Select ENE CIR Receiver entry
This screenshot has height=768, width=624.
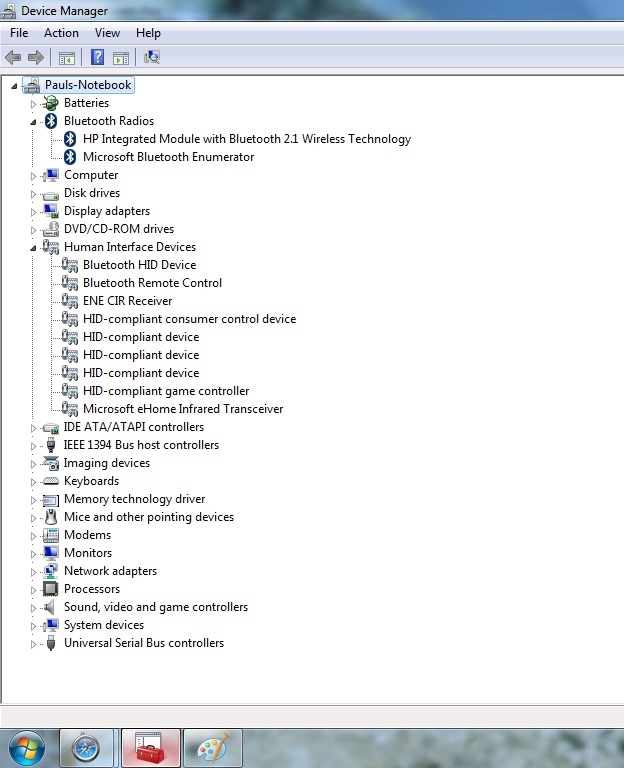(x=127, y=301)
